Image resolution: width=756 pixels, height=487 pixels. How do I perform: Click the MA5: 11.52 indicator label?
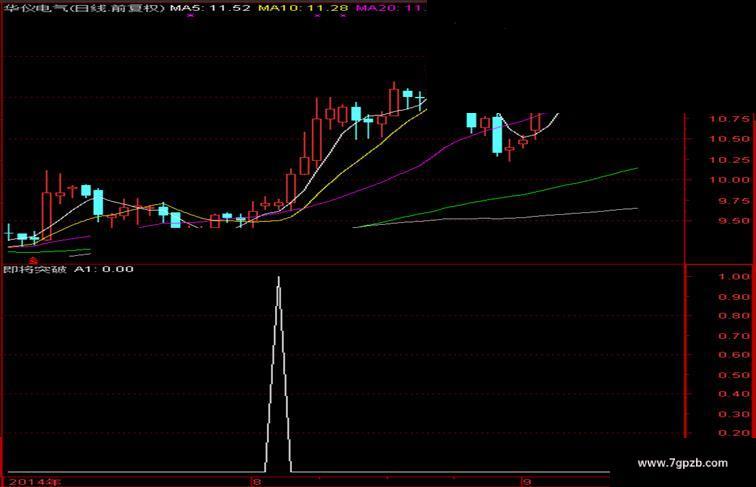click(210, 7)
